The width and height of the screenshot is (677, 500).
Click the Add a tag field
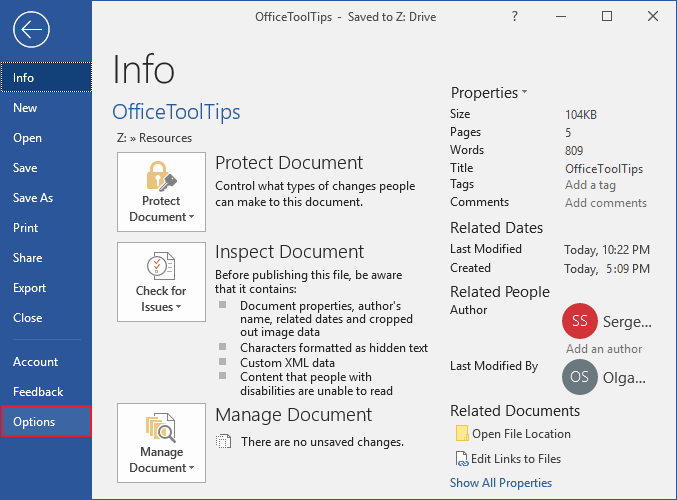click(590, 185)
